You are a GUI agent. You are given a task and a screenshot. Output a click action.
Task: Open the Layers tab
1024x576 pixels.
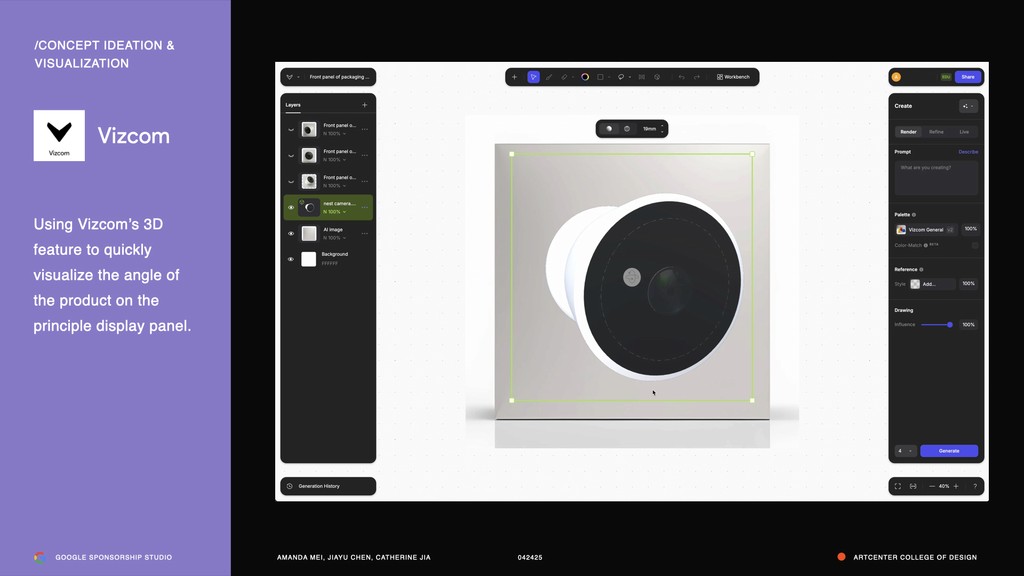pos(293,105)
